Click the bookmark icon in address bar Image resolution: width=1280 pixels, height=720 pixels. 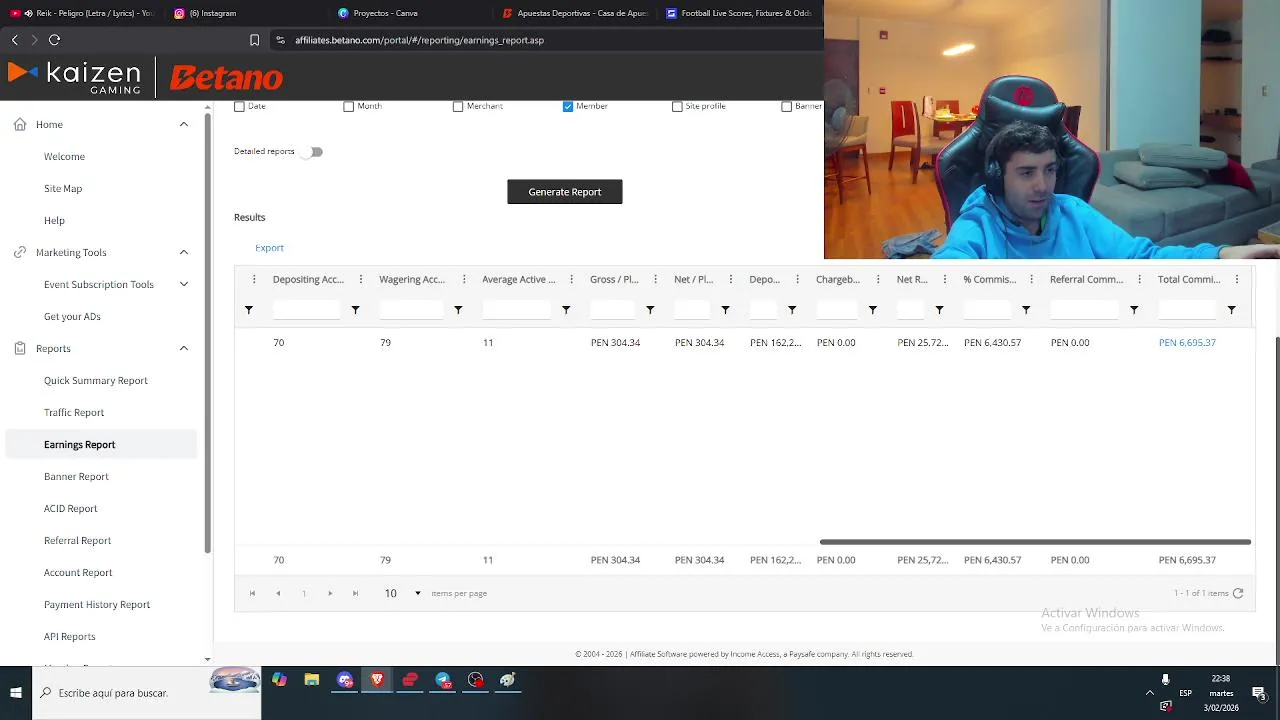tap(254, 40)
